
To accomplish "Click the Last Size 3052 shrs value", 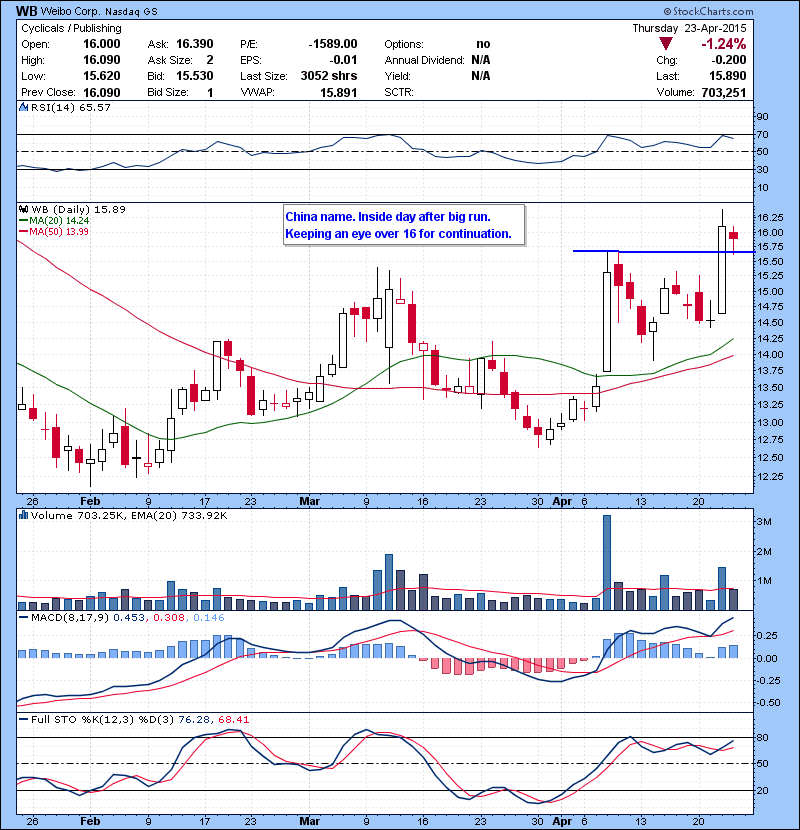I will pyautogui.click(x=329, y=76).
